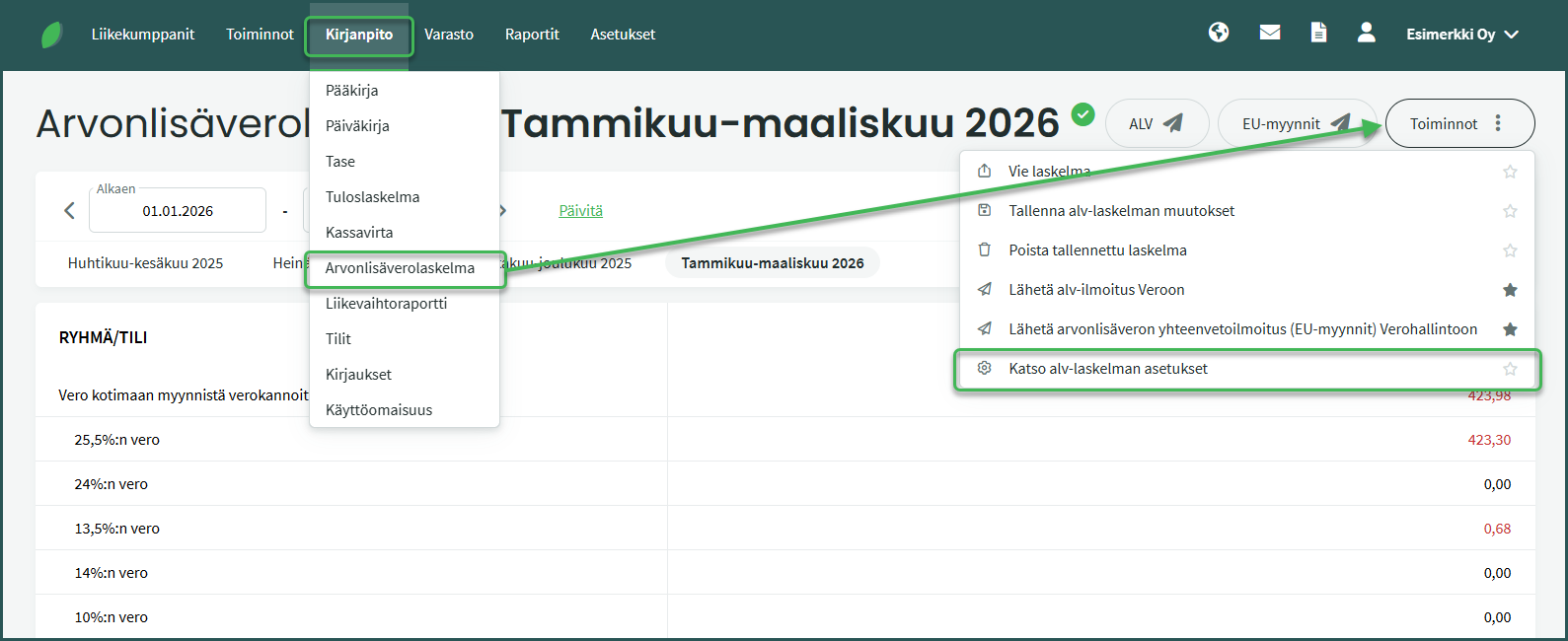Select Arvonlisäverolaskelma from Kirjanpito menu
The height and width of the screenshot is (641, 1568).
[x=400, y=268]
